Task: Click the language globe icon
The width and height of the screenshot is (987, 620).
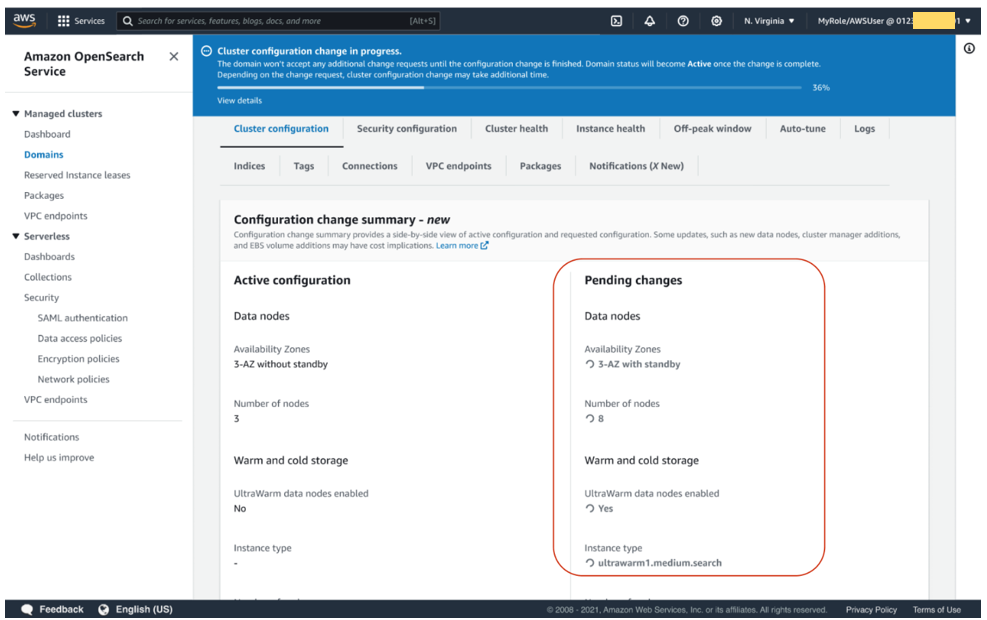Action: (x=104, y=609)
